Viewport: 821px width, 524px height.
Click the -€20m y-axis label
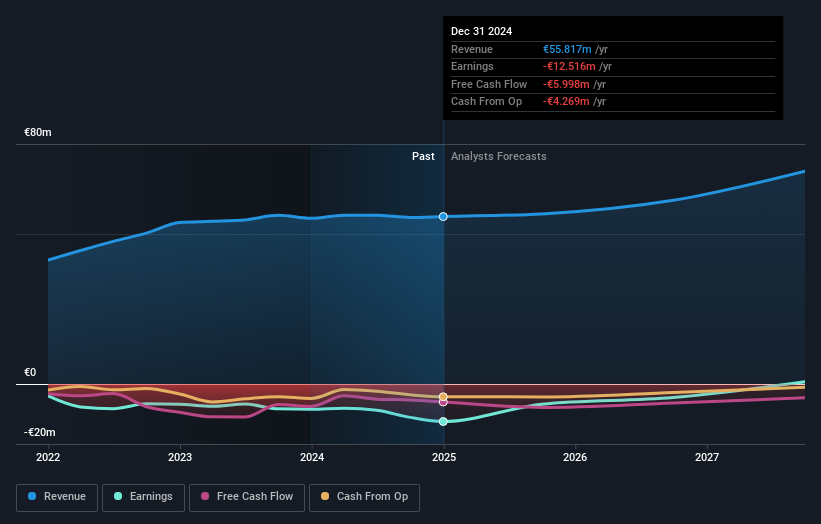point(40,432)
